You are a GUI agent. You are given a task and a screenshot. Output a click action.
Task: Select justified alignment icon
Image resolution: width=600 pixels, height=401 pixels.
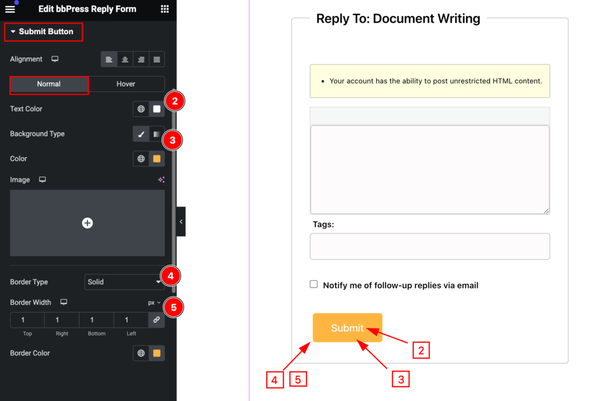(x=157, y=59)
